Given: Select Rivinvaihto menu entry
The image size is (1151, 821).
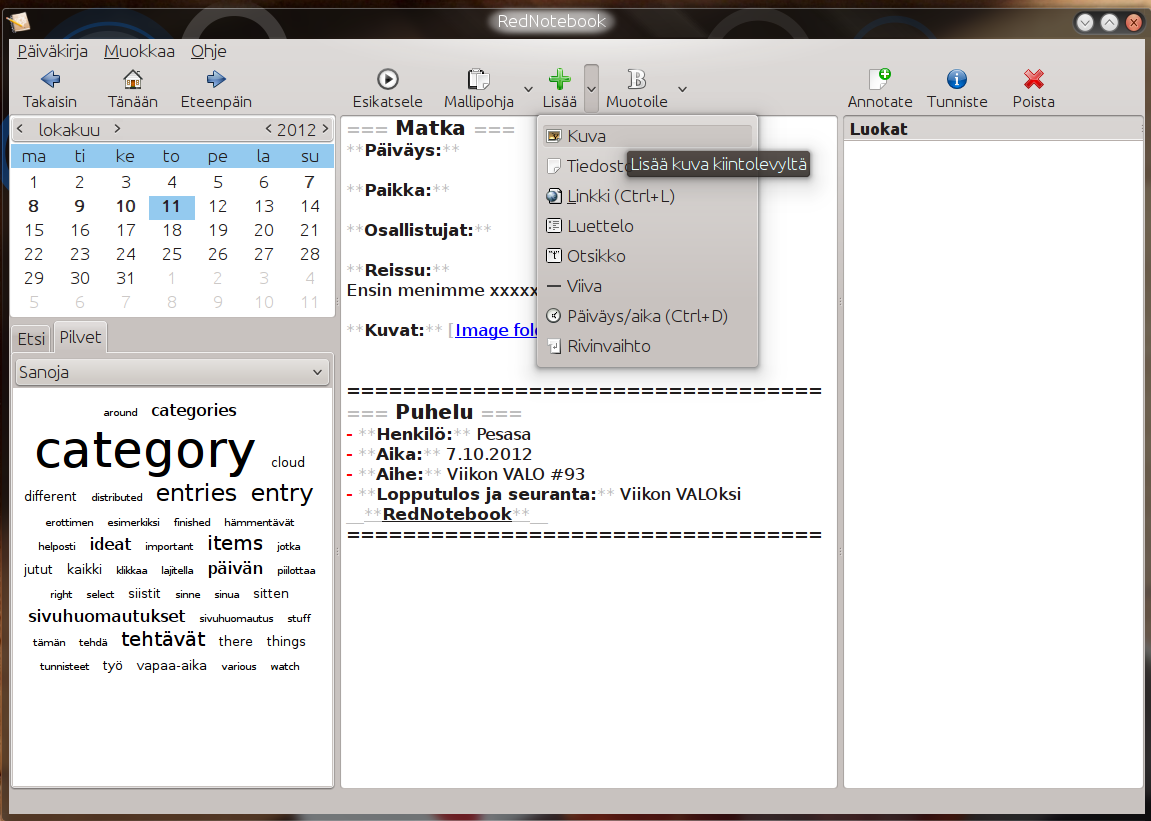Looking at the screenshot, I should [647, 347].
